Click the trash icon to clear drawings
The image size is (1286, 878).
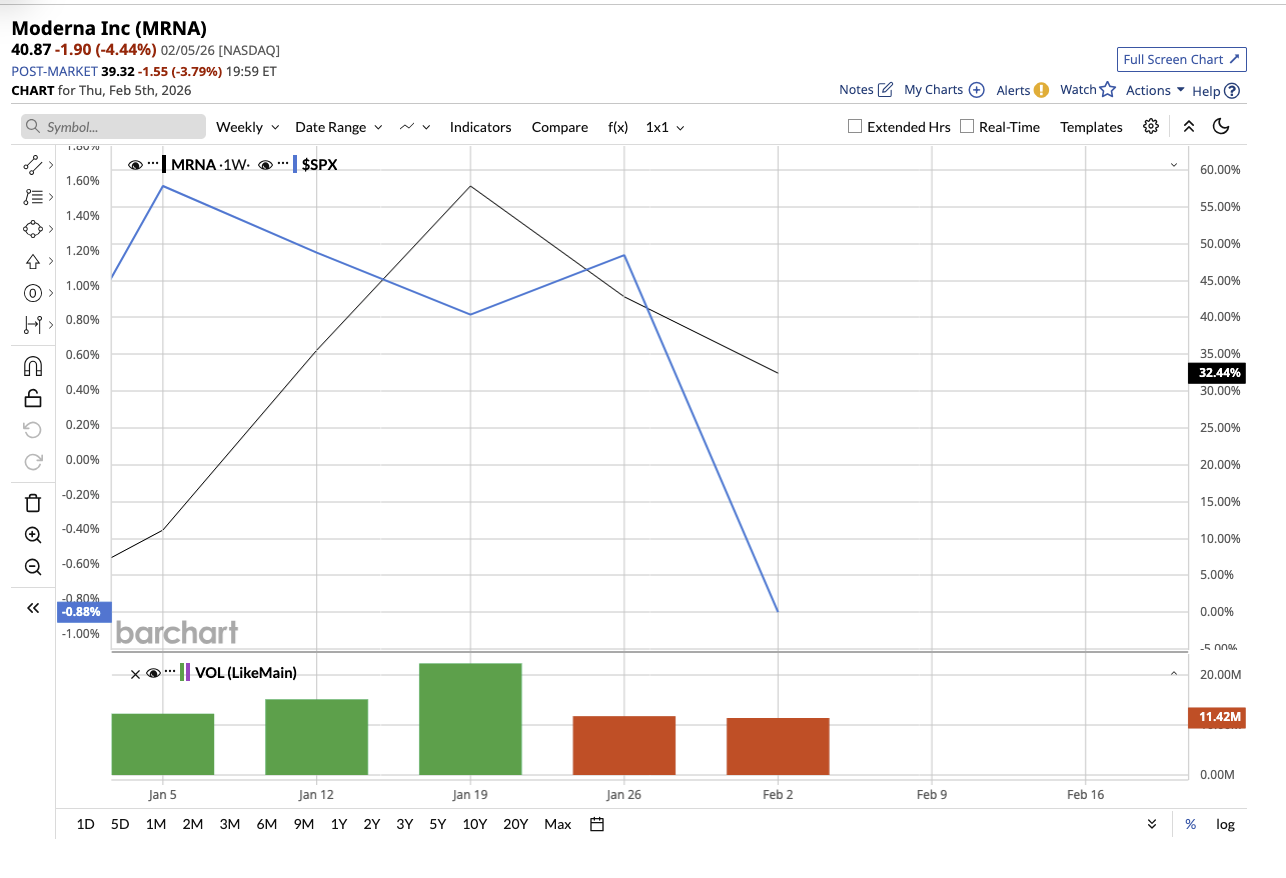[32, 501]
